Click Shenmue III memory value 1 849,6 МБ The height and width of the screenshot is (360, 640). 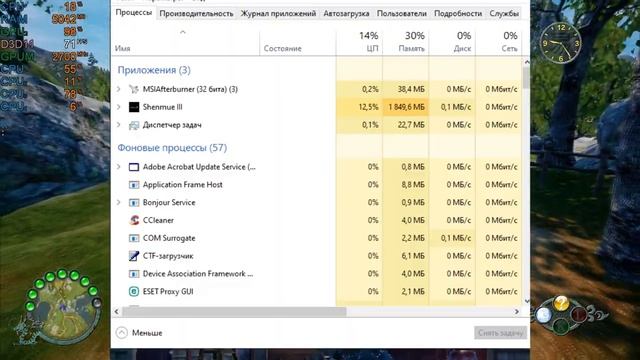pyautogui.click(x=407, y=107)
